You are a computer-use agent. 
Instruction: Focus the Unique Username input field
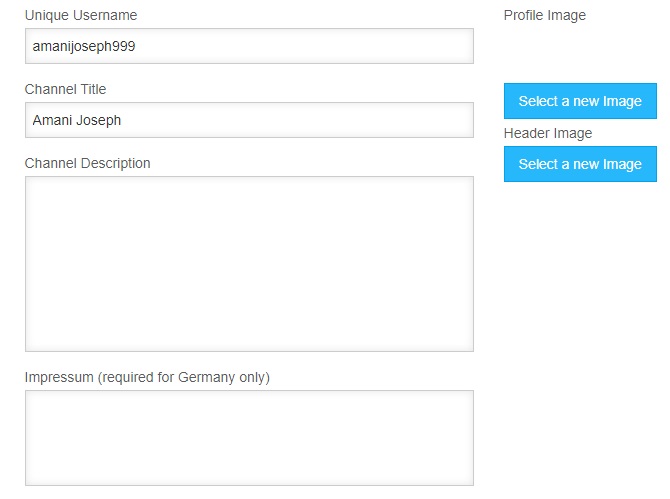point(249,46)
